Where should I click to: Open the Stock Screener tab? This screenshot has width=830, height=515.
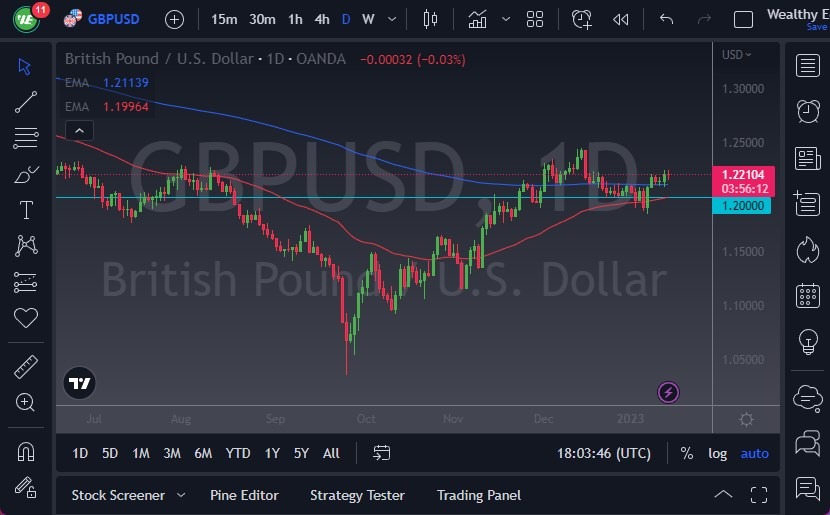118,495
